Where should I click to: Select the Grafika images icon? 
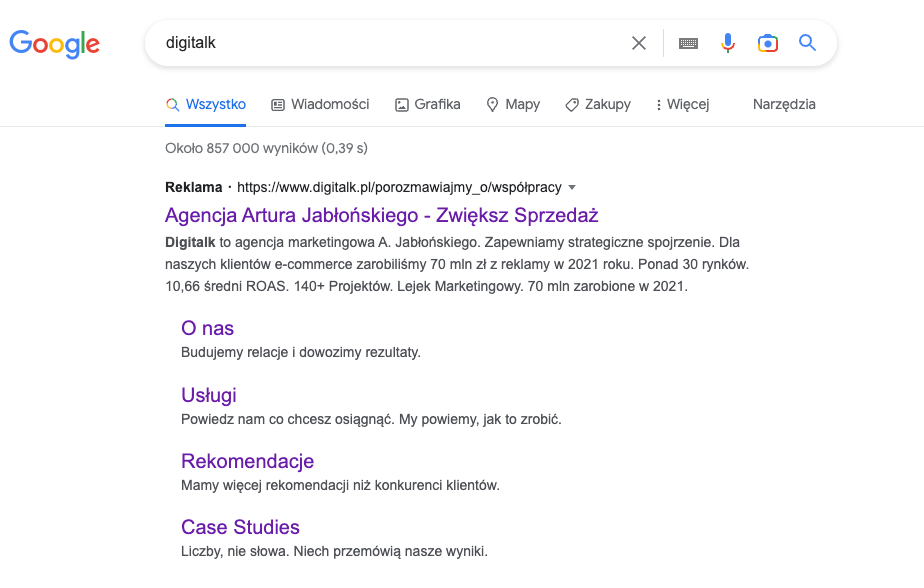pos(400,104)
